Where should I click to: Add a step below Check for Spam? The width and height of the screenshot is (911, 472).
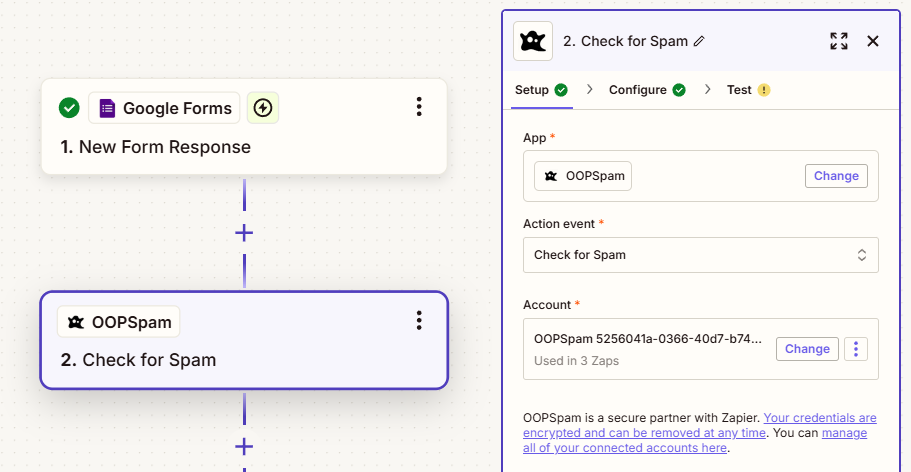(244, 446)
